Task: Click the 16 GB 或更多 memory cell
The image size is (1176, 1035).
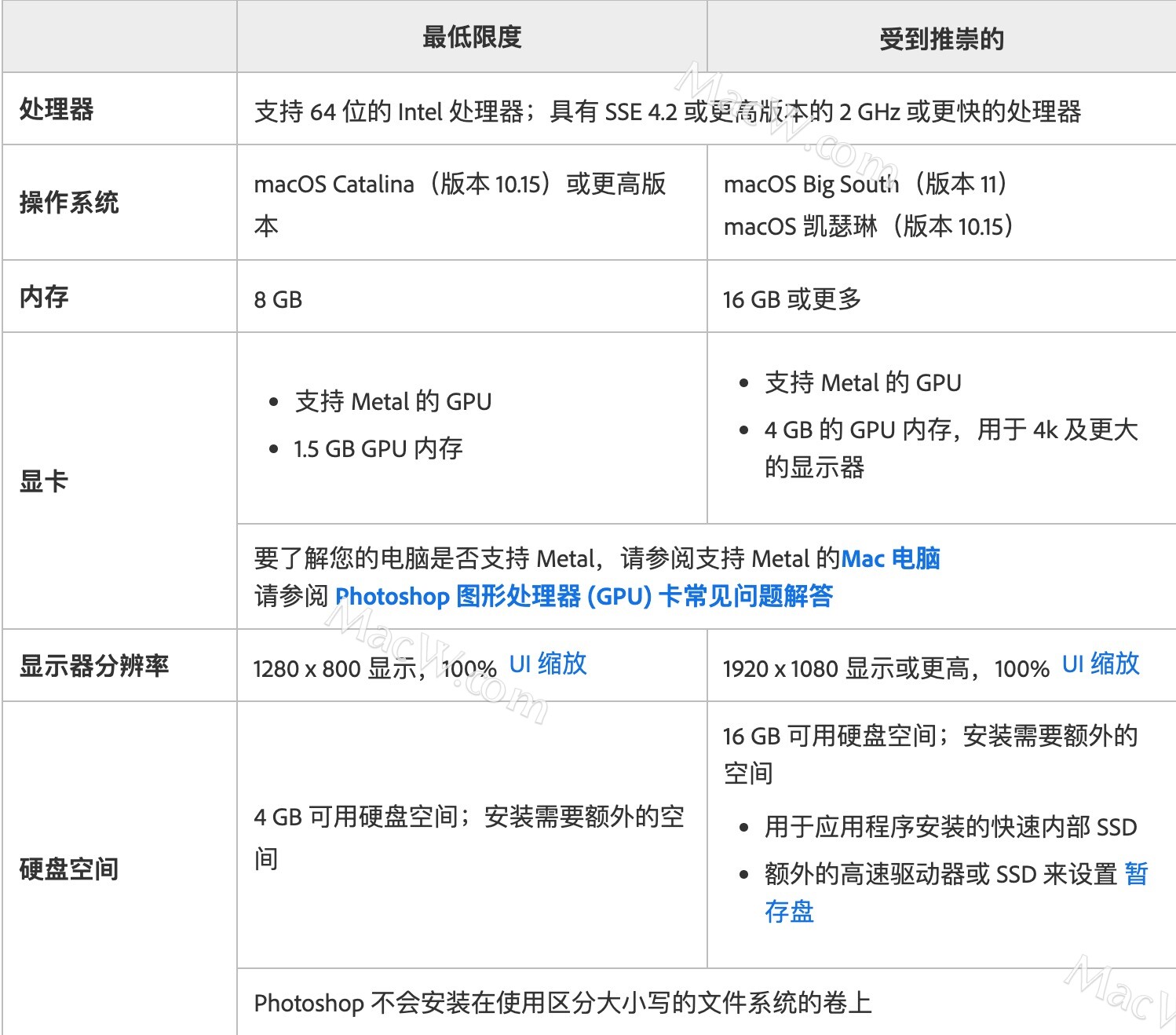Action: [x=792, y=299]
